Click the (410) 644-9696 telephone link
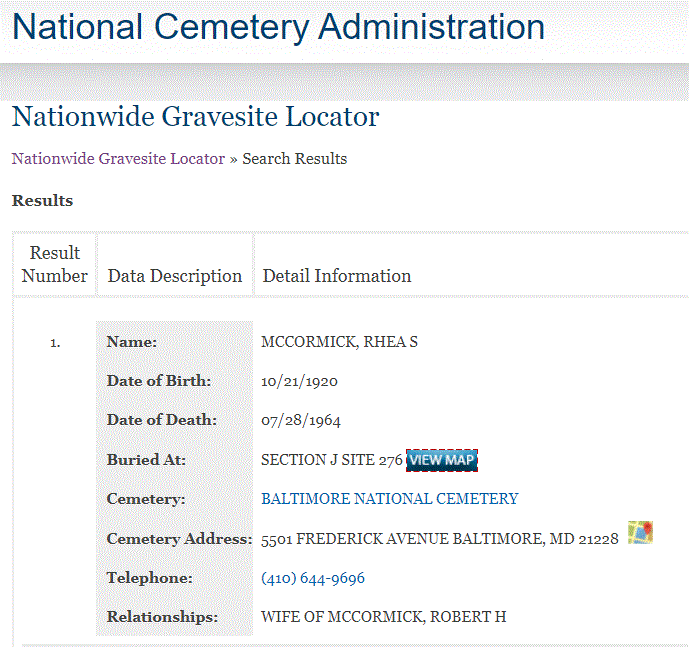 (x=312, y=578)
